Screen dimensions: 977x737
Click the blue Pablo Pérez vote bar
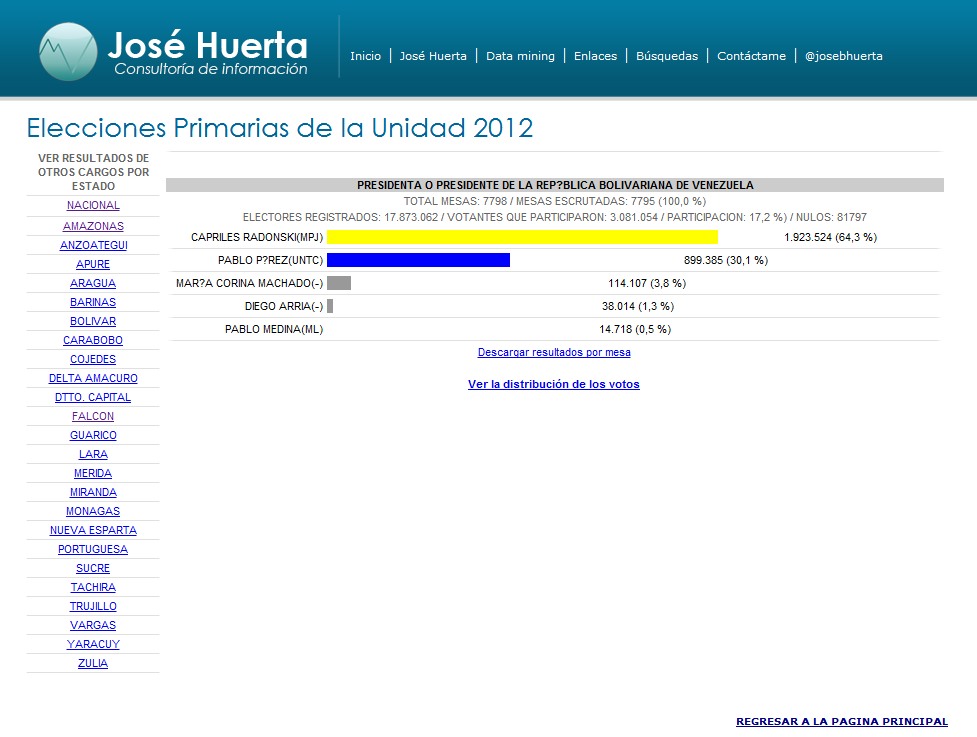pos(420,260)
